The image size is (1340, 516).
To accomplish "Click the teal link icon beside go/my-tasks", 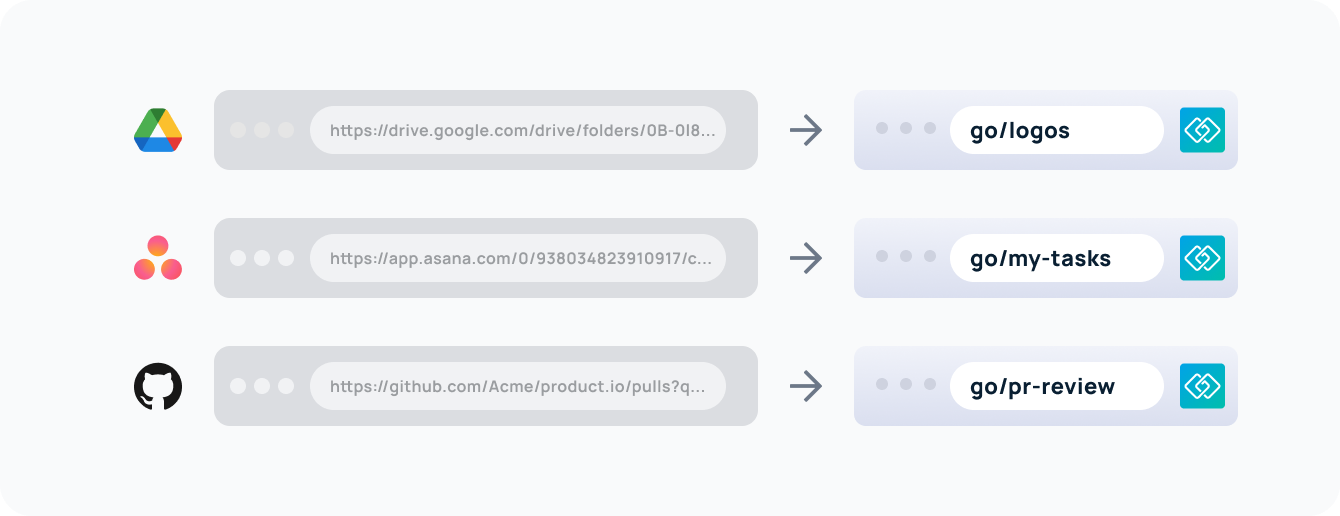I will pos(1202,258).
